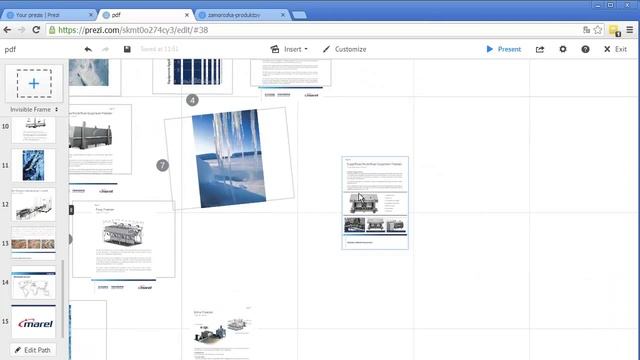Select path thumbnail number 10
The height and width of the screenshot is (360, 640).
coord(33,129)
